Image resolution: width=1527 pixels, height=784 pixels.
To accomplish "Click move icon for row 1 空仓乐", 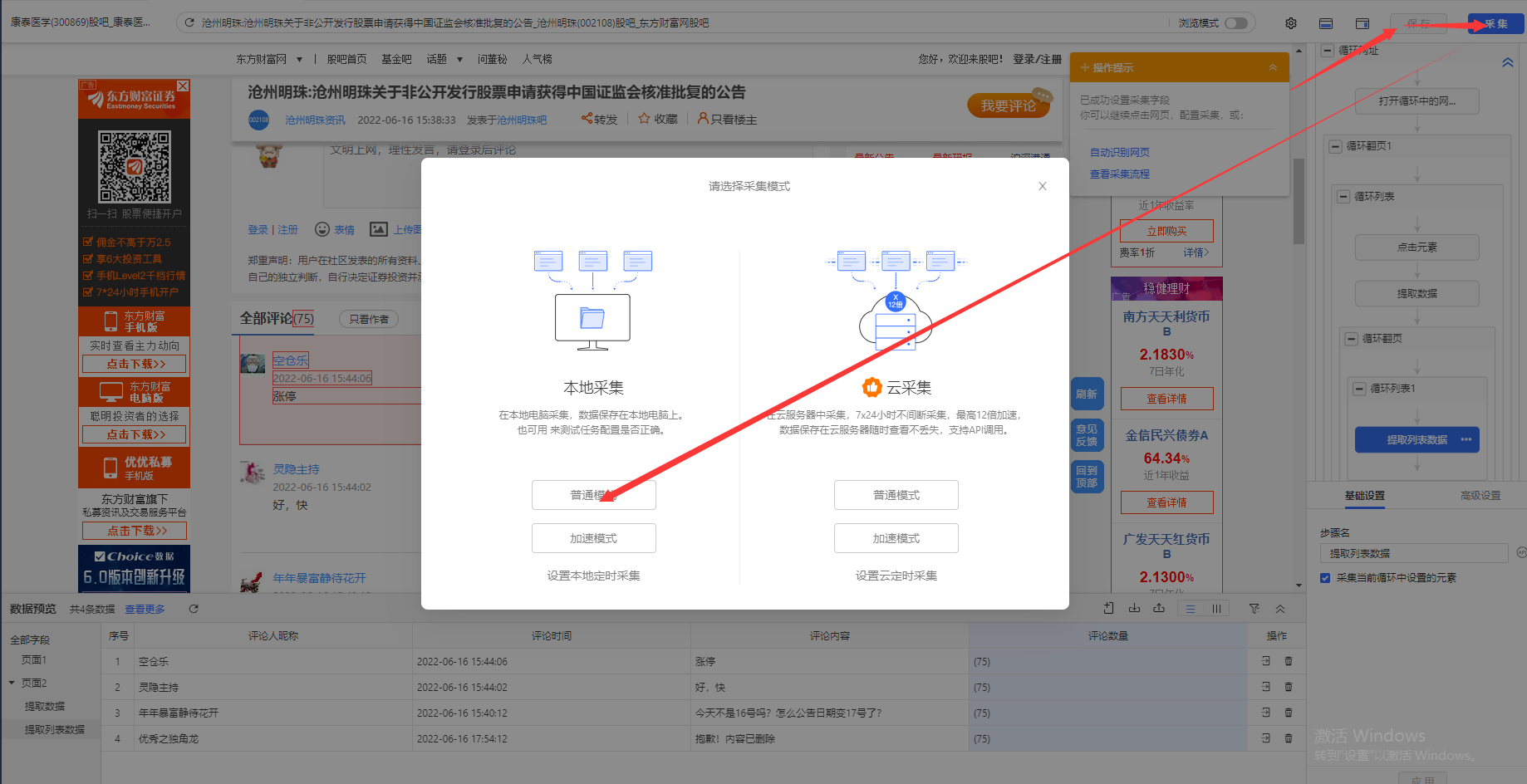I will pos(1266,662).
